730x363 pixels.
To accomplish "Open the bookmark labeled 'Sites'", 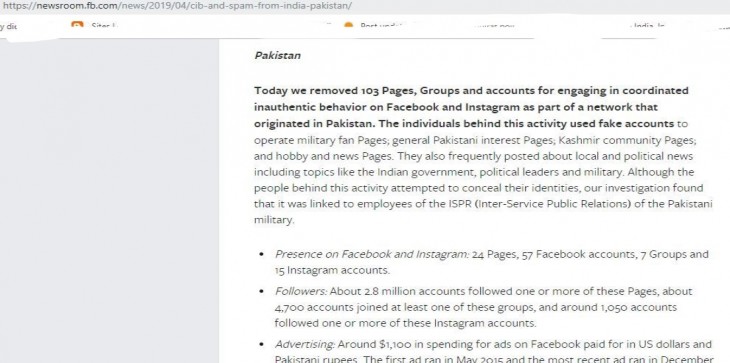I will point(101,26).
